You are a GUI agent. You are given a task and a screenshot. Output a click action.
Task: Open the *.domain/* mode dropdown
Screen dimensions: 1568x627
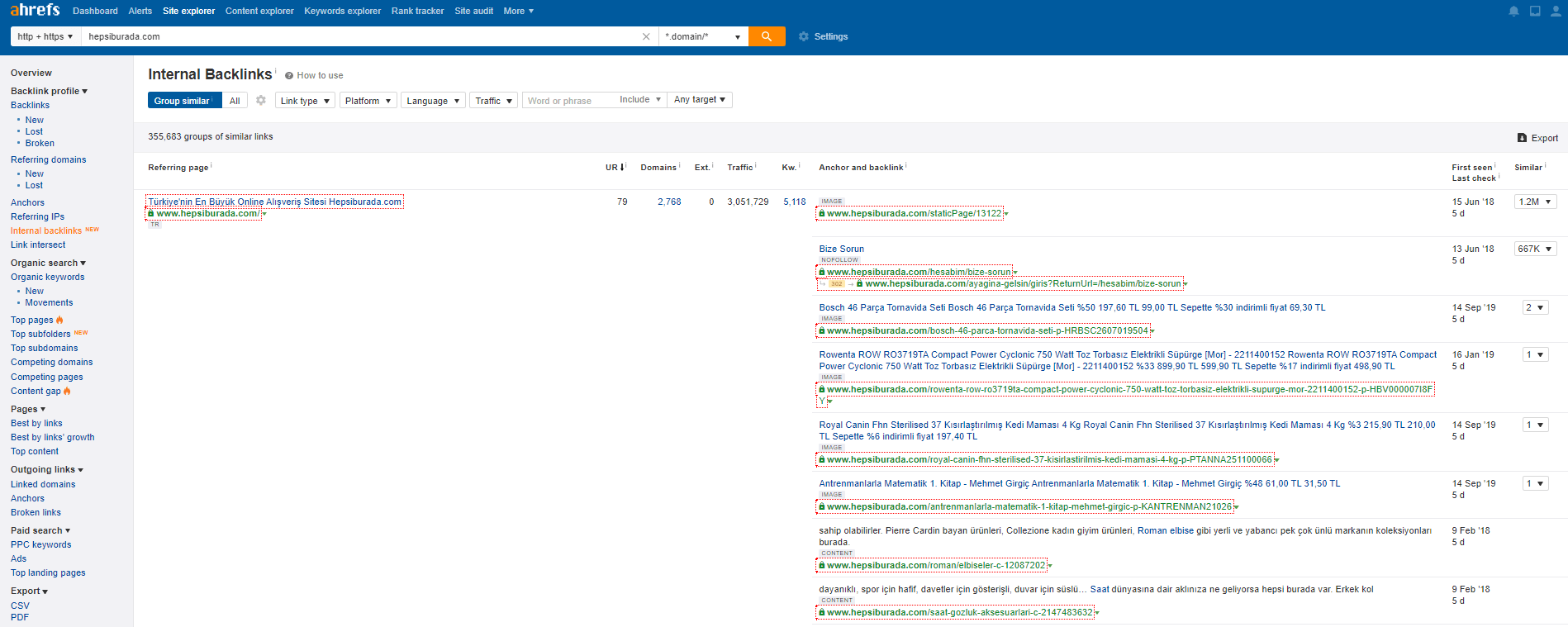point(703,36)
